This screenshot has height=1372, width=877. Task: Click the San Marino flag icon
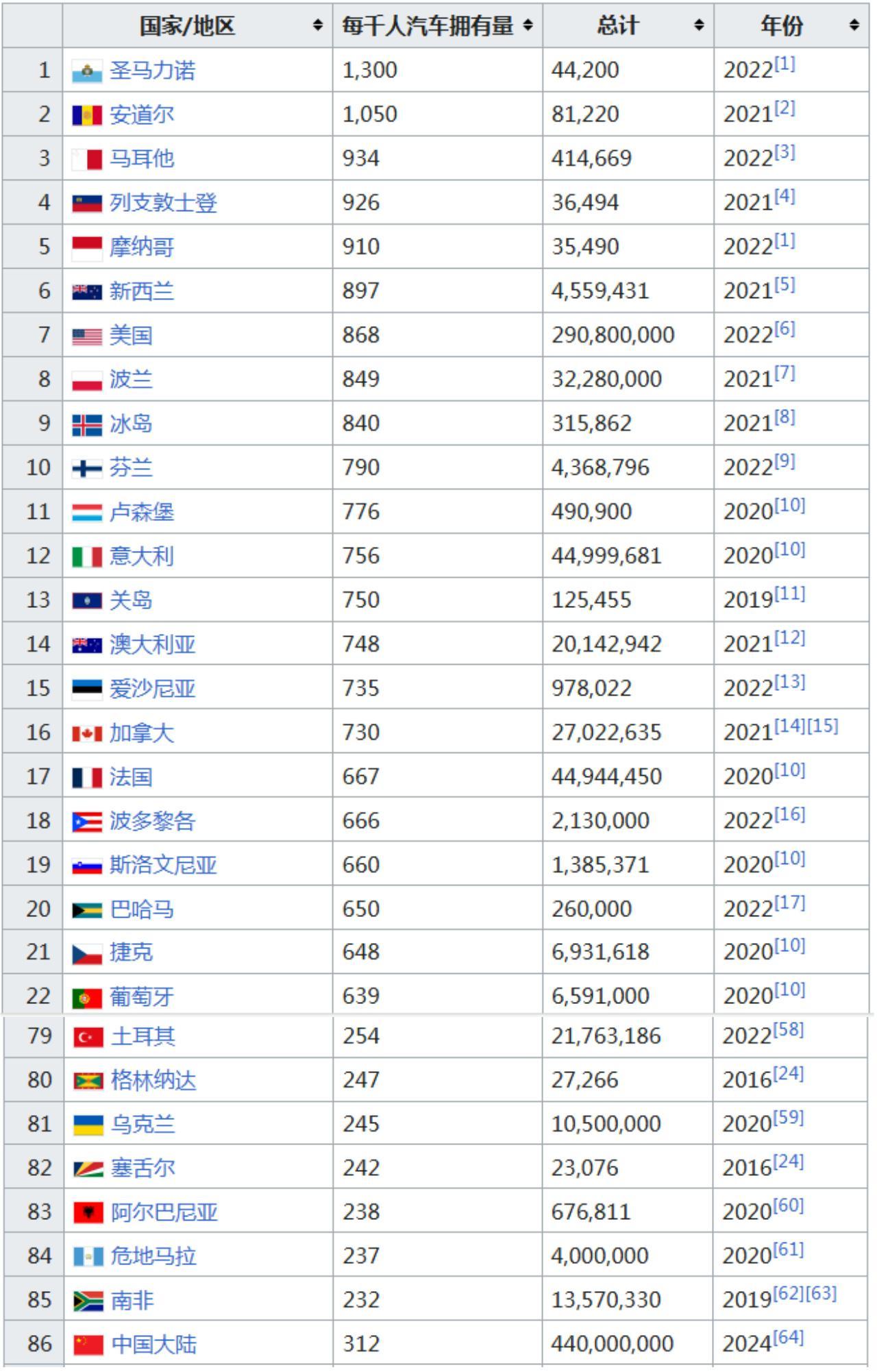87,71
